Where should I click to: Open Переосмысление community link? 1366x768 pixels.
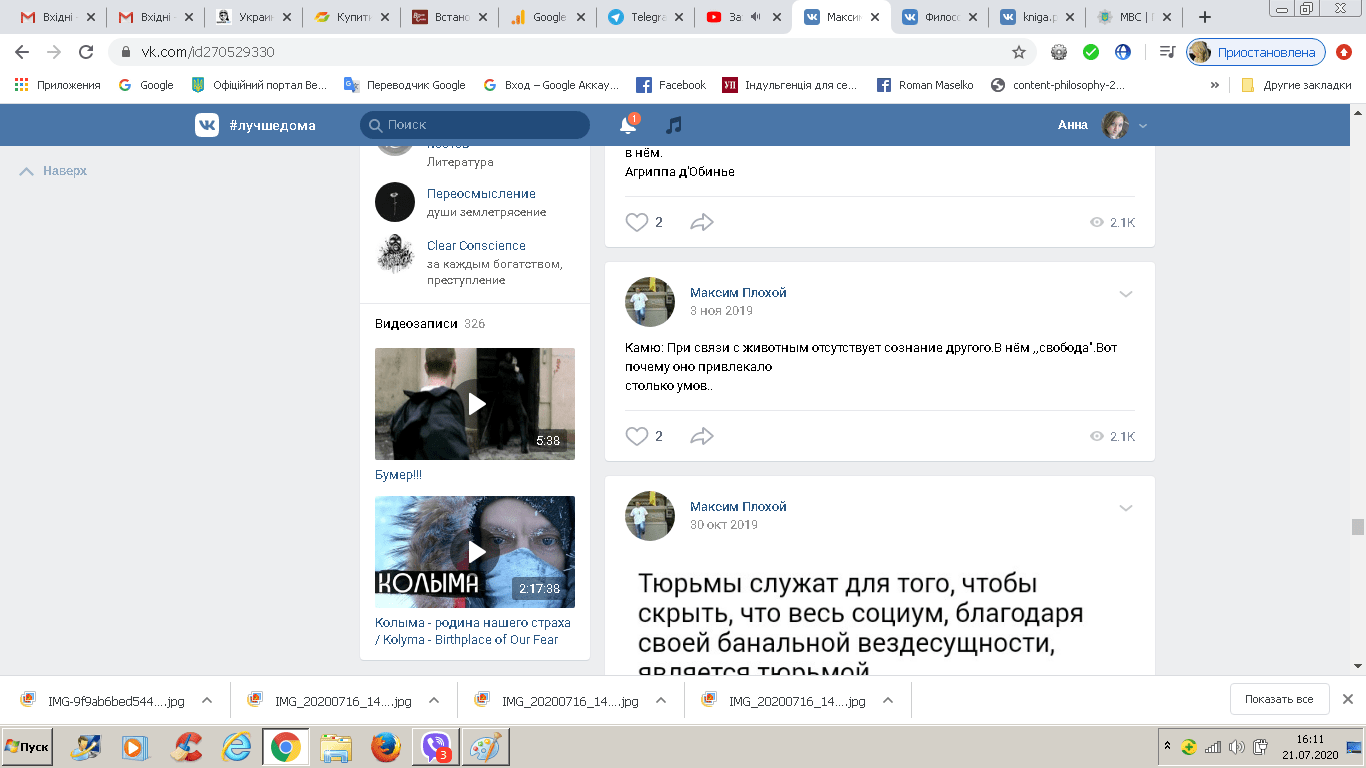coord(481,194)
